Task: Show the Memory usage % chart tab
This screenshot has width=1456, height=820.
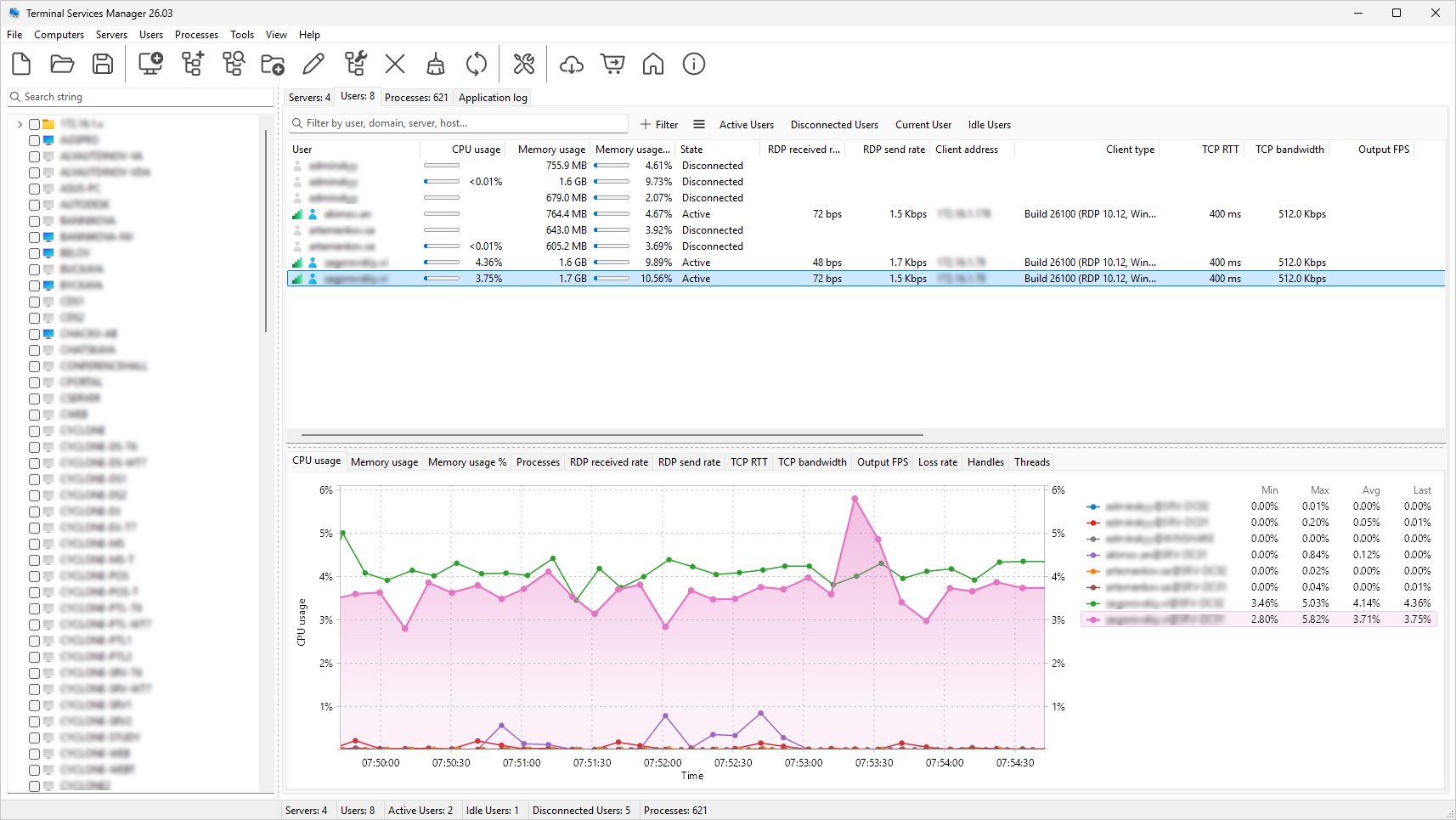Action: click(466, 462)
